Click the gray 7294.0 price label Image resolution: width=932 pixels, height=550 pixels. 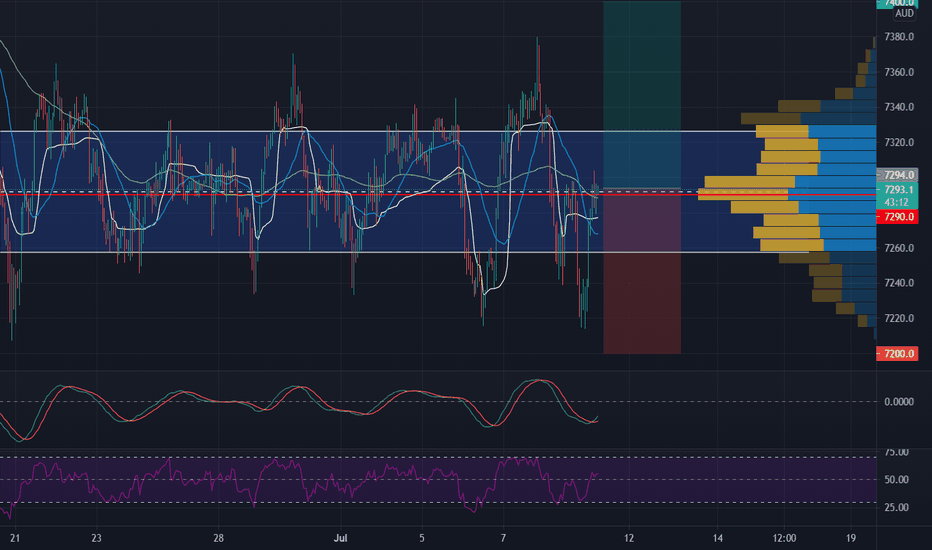point(898,175)
